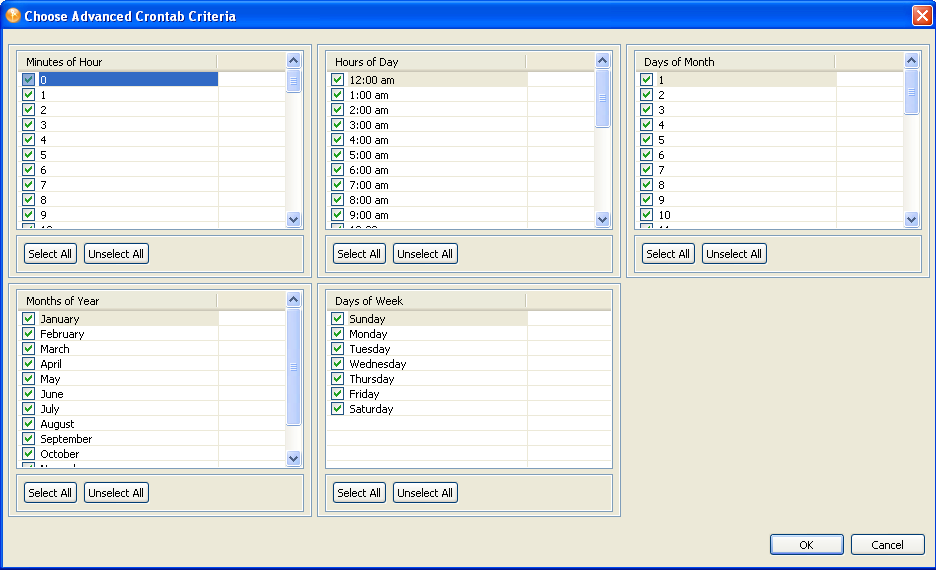936x570 pixels.
Task: Unselect All under Months of Year
Action: click(x=116, y=492)
